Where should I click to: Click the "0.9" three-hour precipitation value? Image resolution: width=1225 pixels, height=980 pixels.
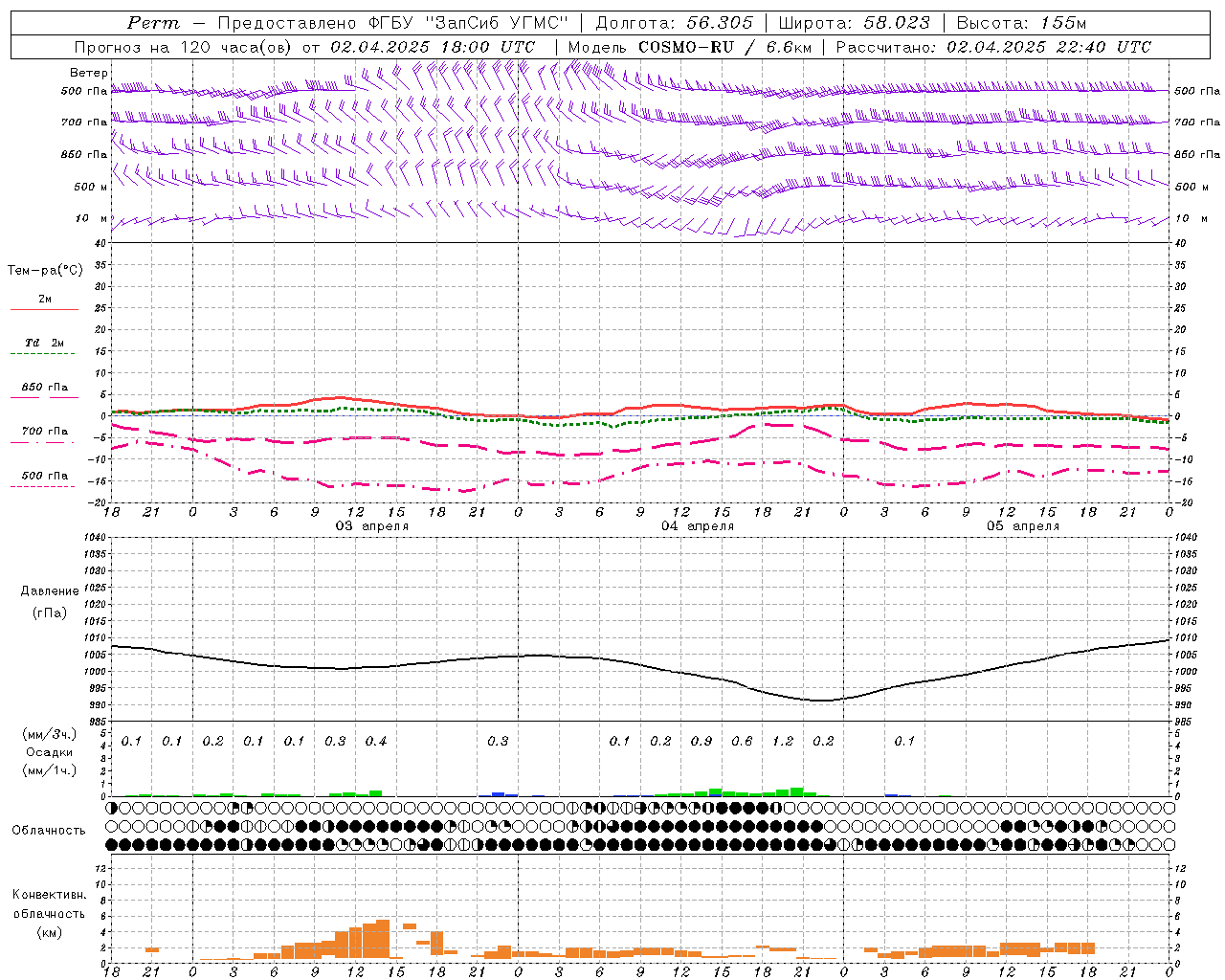tap(702, 742)
